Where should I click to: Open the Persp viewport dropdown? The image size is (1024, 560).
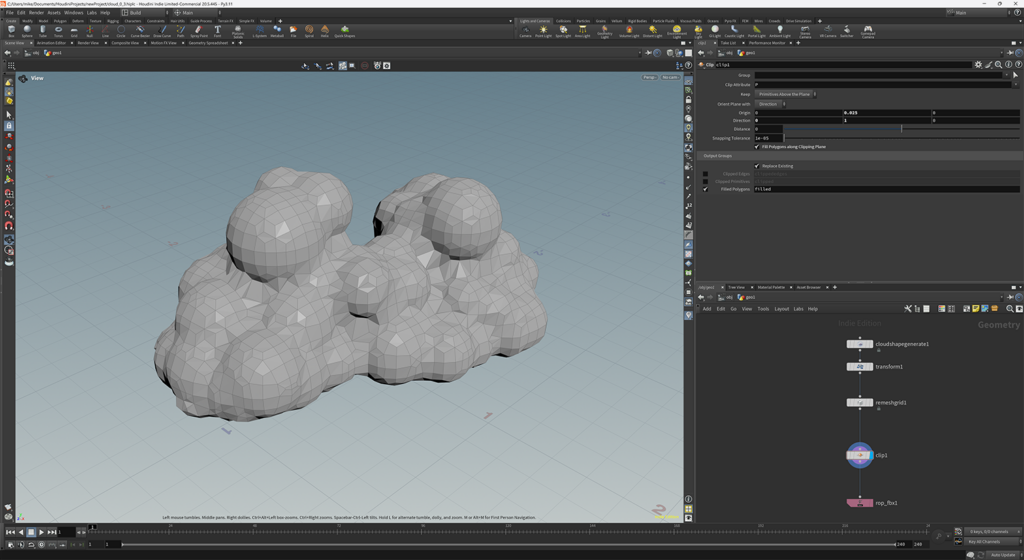[650, 77]
